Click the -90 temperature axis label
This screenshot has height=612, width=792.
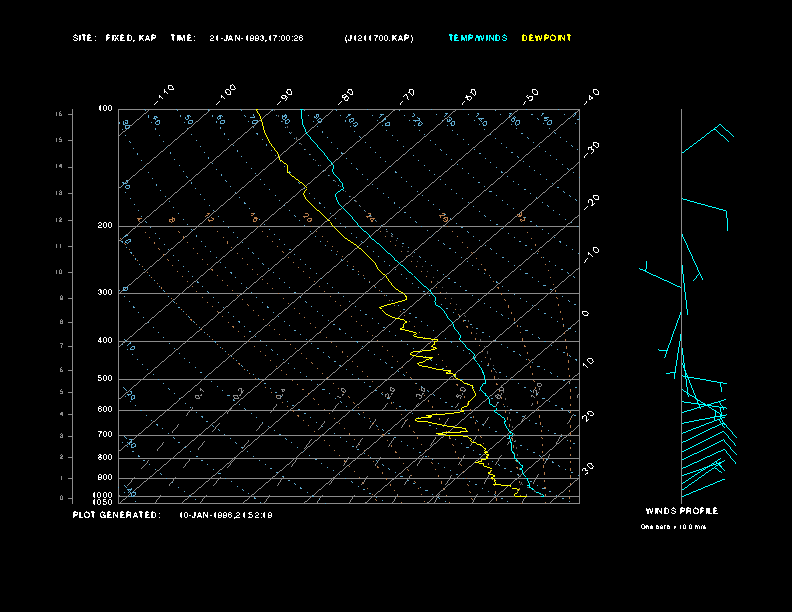pyautogui.click(x=285, y=96)
